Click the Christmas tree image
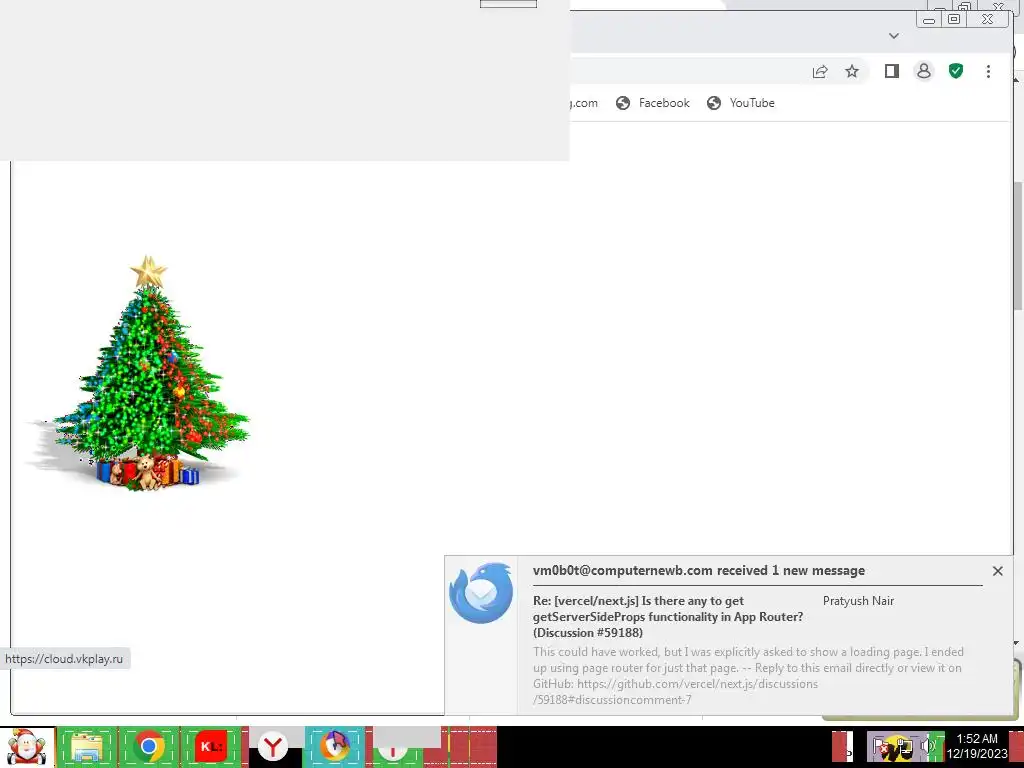The width and height of the screenshot is (1024, 768). tap(138, 373)
